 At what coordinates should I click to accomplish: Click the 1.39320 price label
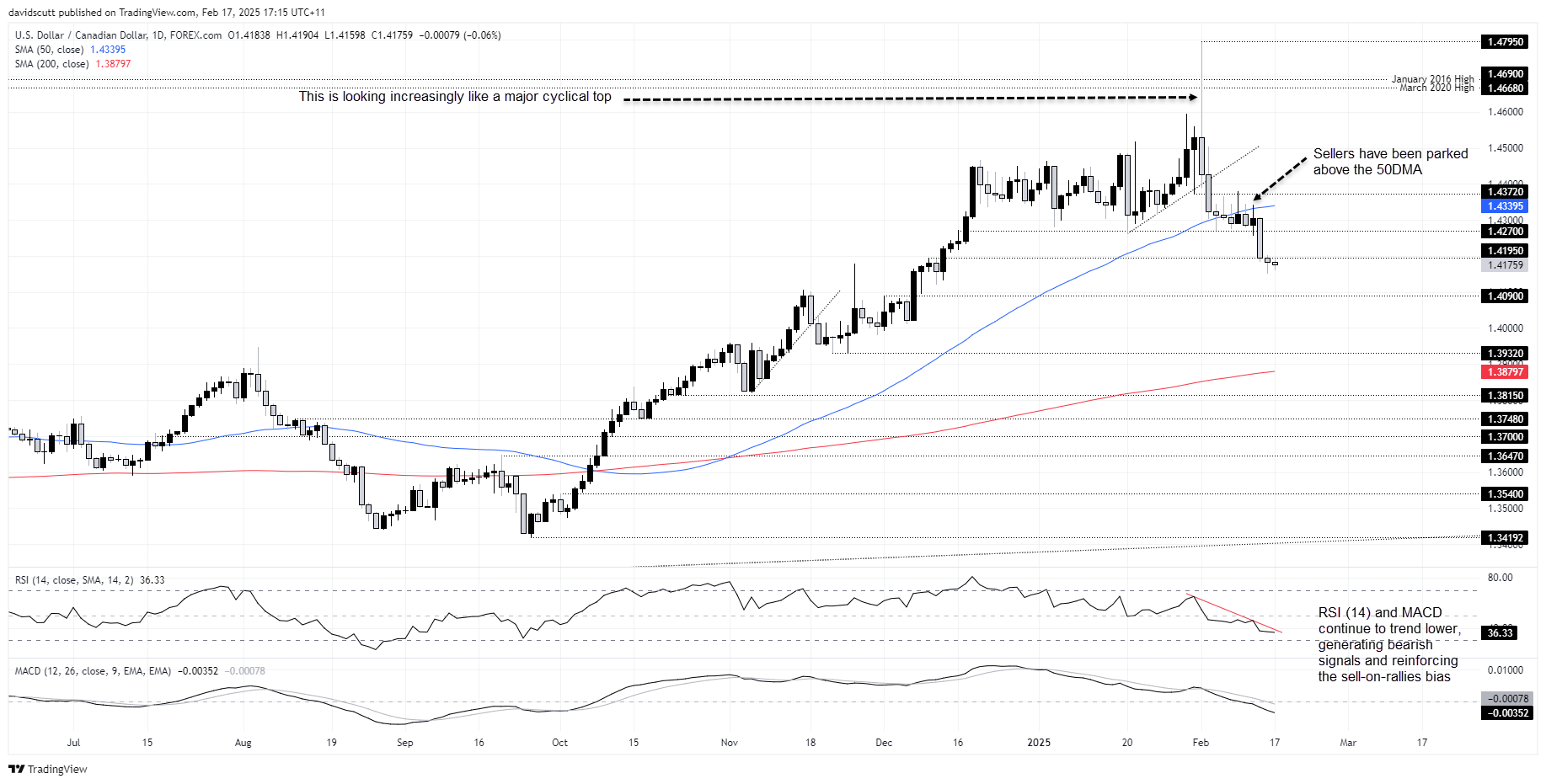[x=1505, y=354]
